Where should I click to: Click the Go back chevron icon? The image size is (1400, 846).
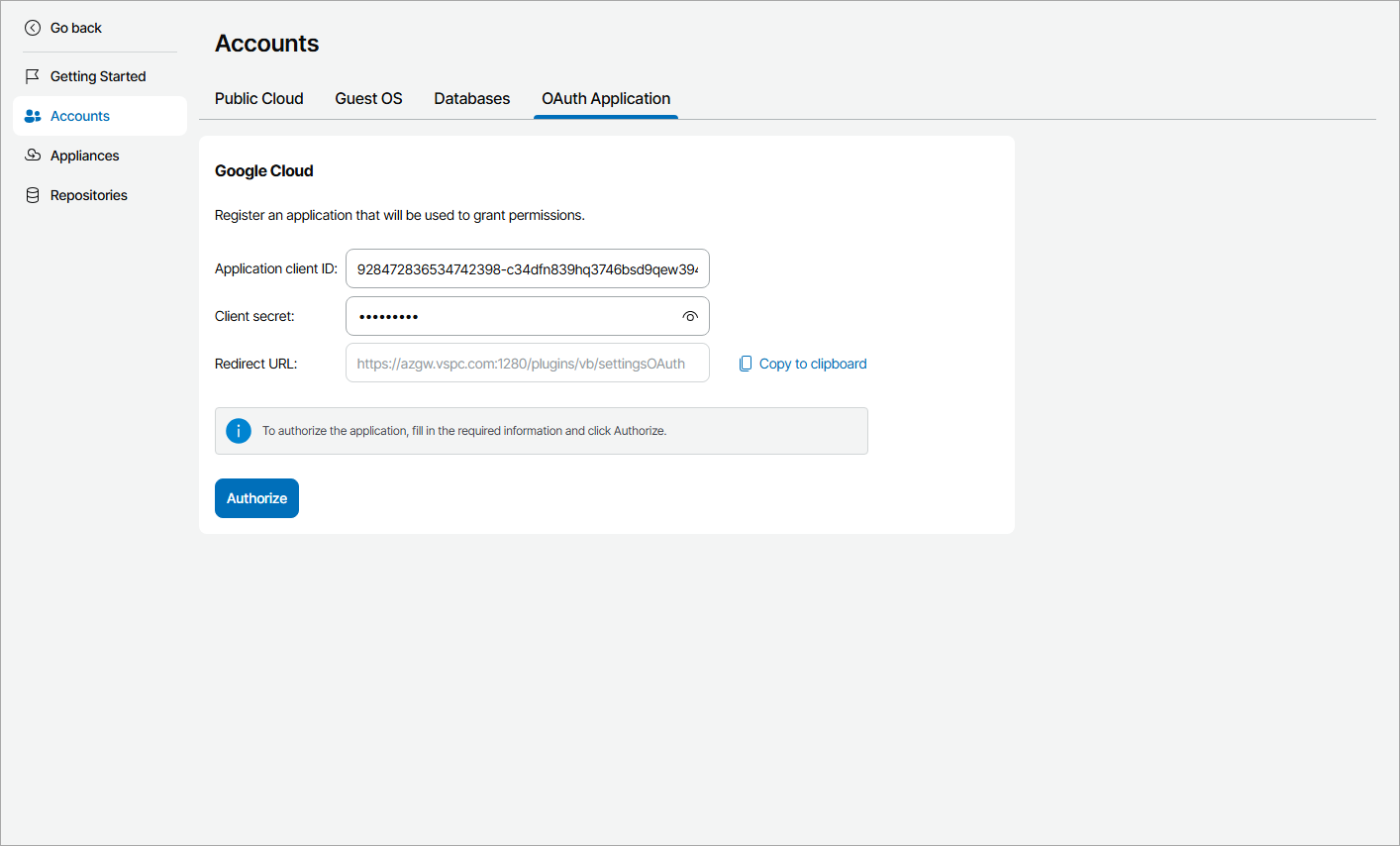[x=33, y=28]
